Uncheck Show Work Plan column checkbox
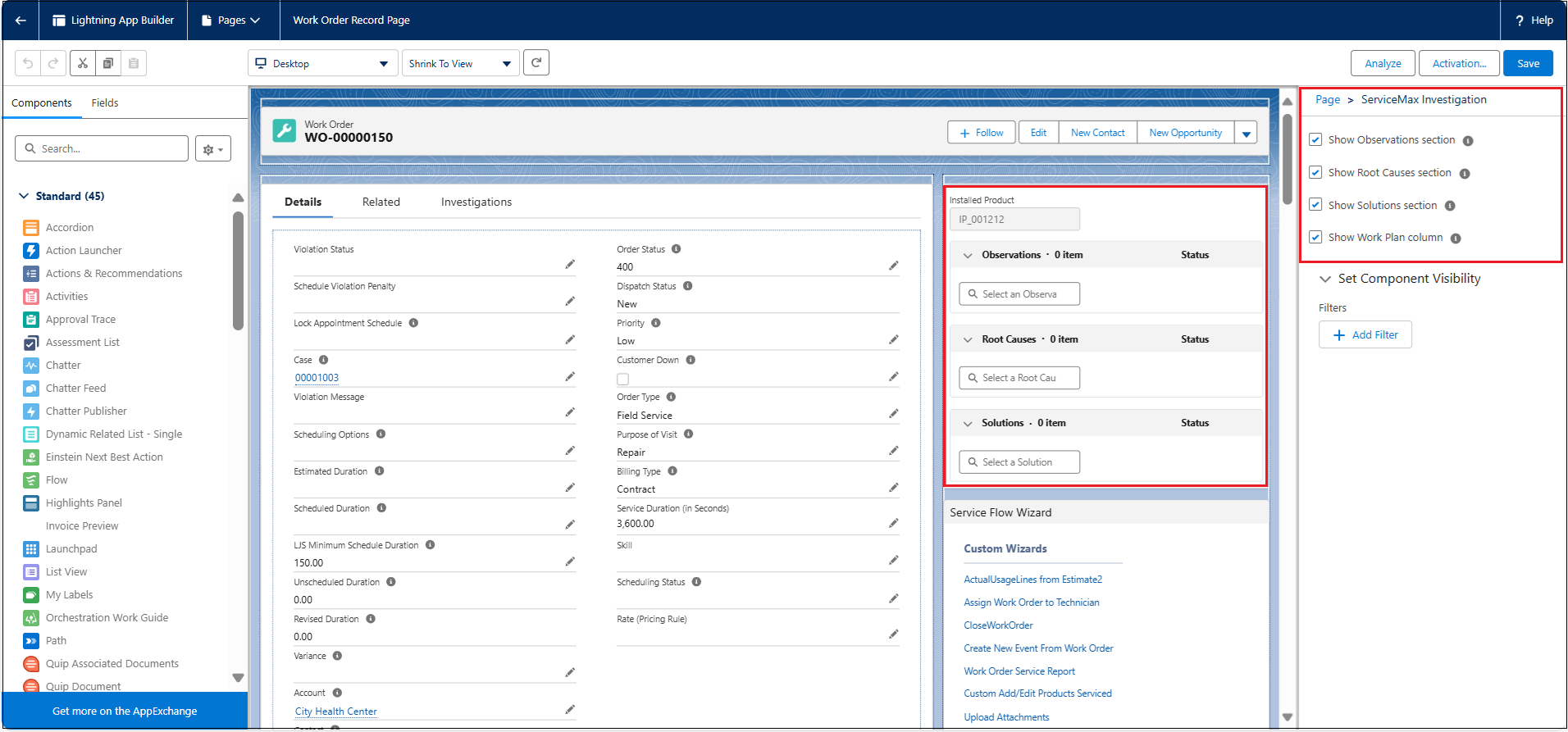This screenshot has width=1568, height=732. 1315,237
